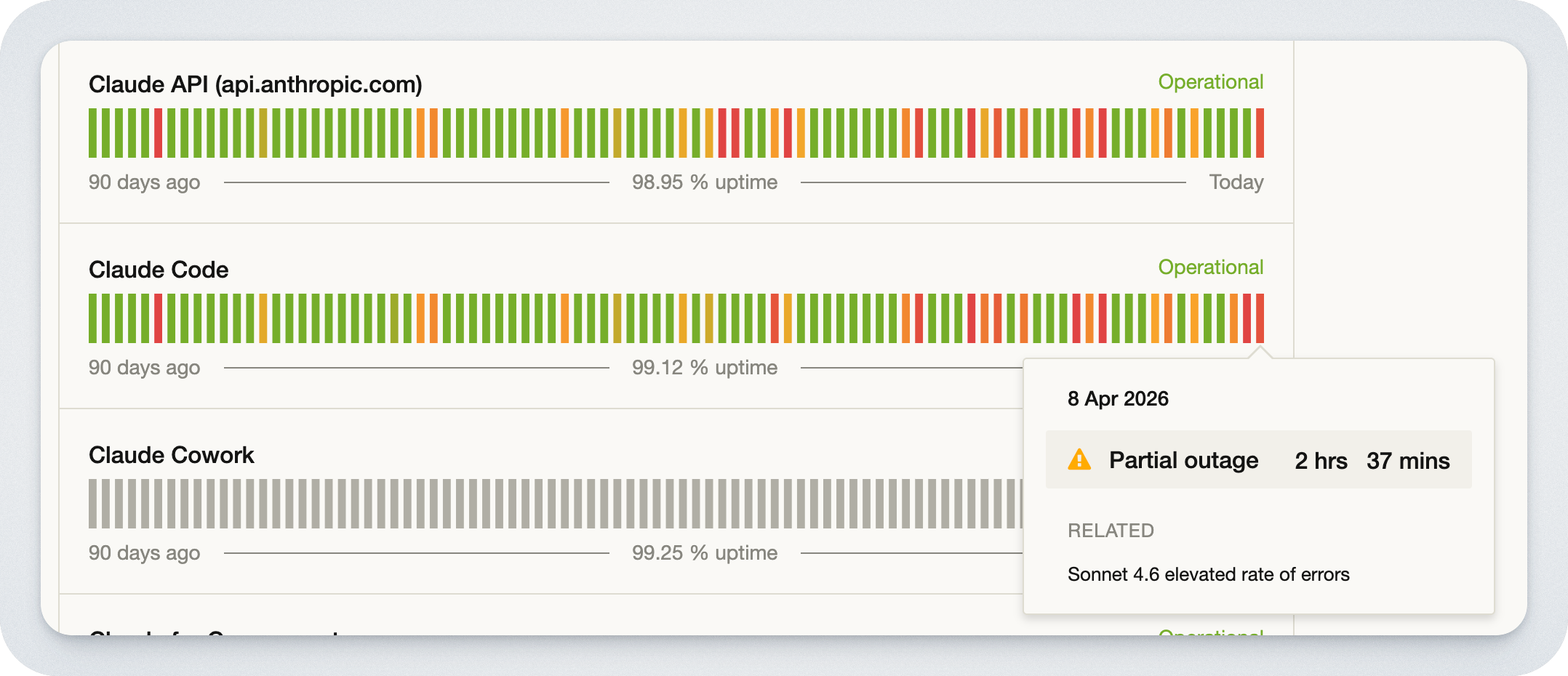Click the 8 Apr 2026 date in the tooltip

pyautogui.click(x=1118, y=399)
